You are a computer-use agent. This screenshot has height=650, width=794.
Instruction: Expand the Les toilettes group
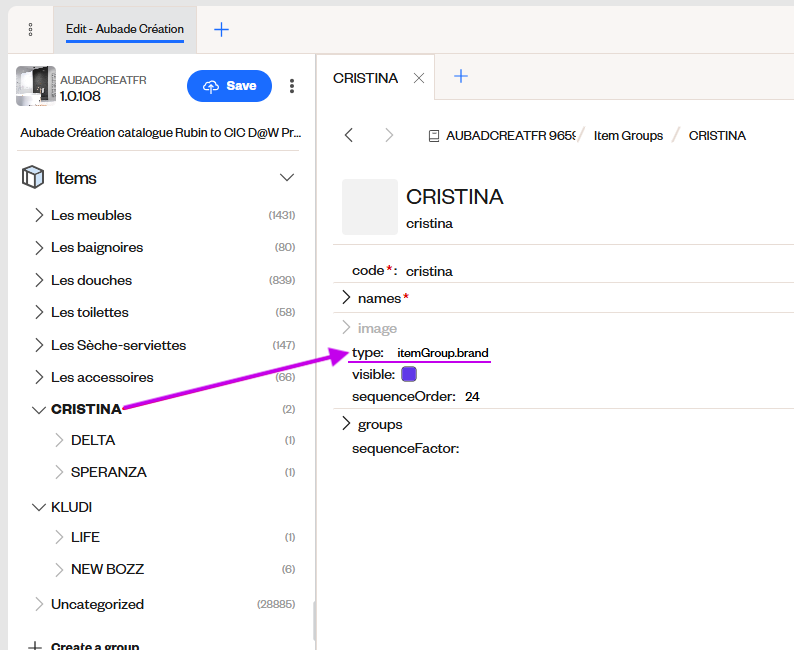(39, 312)
